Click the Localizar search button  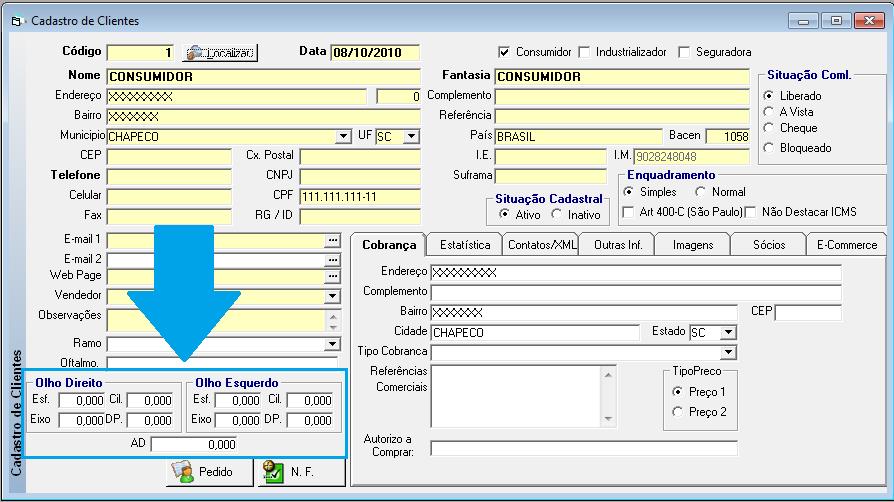(x=220, y=52)
